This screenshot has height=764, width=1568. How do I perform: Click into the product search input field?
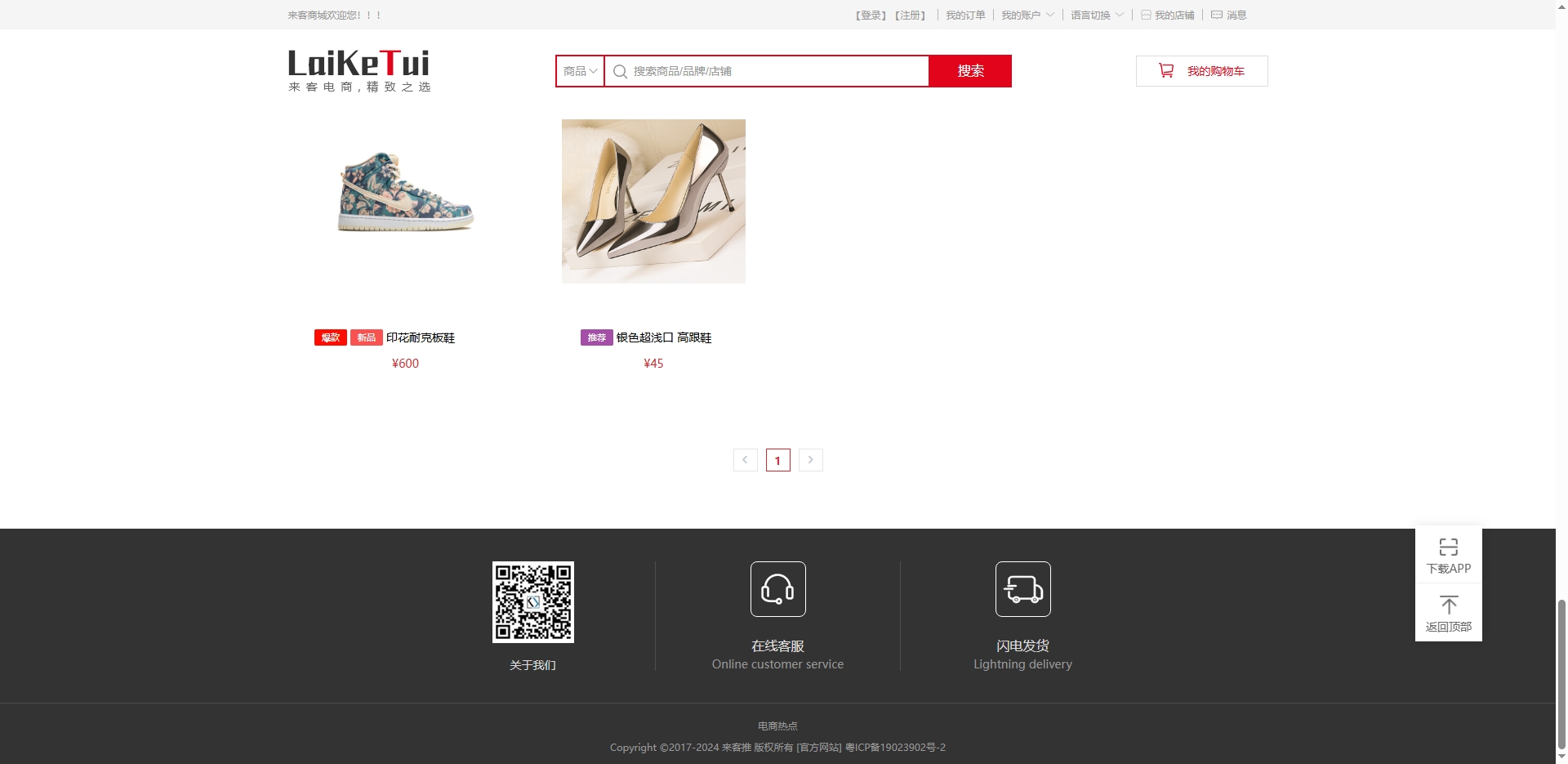(x=776, y=72)
